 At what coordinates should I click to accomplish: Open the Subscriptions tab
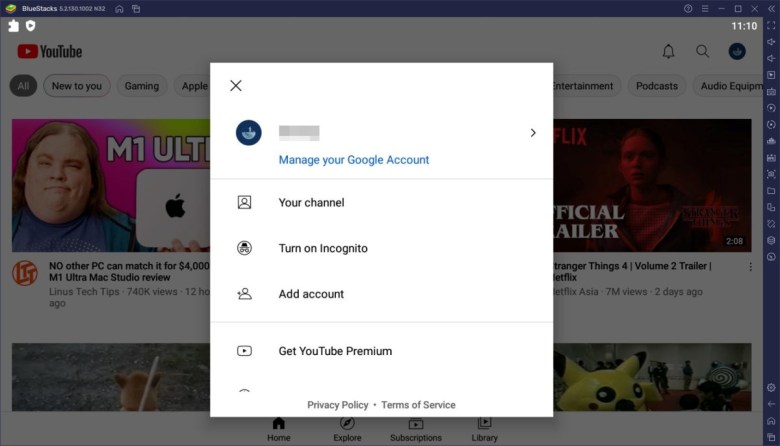415,429
